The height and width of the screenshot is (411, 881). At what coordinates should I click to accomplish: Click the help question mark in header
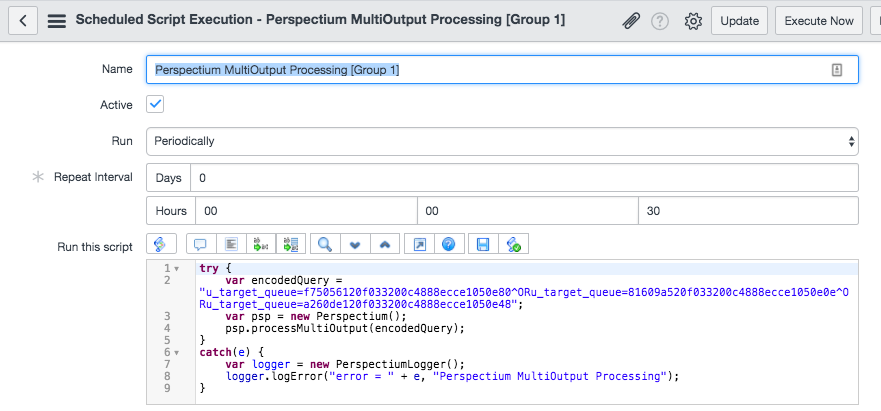pos(660,21)
